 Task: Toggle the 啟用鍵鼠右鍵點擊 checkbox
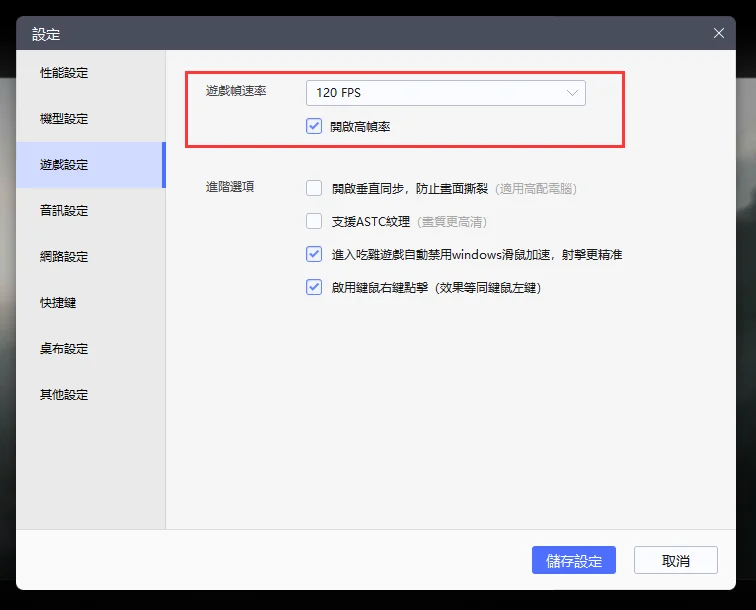point(314,287)
